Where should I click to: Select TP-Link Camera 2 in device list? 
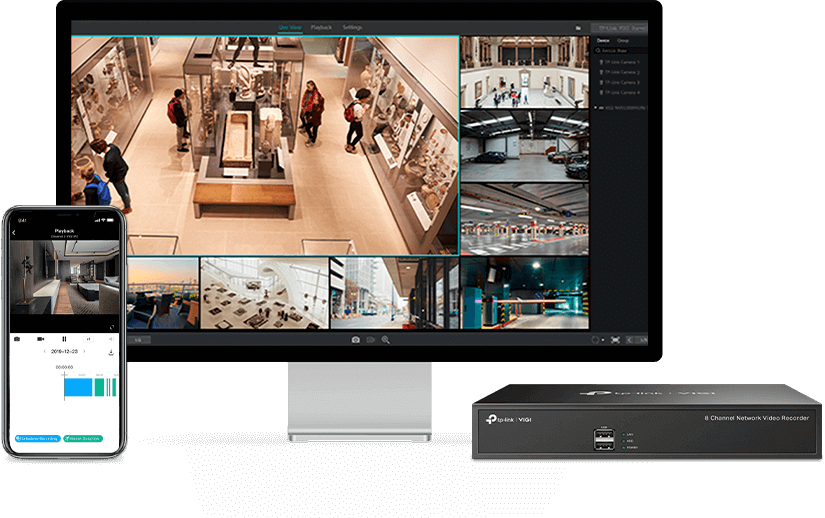[620, 72]
